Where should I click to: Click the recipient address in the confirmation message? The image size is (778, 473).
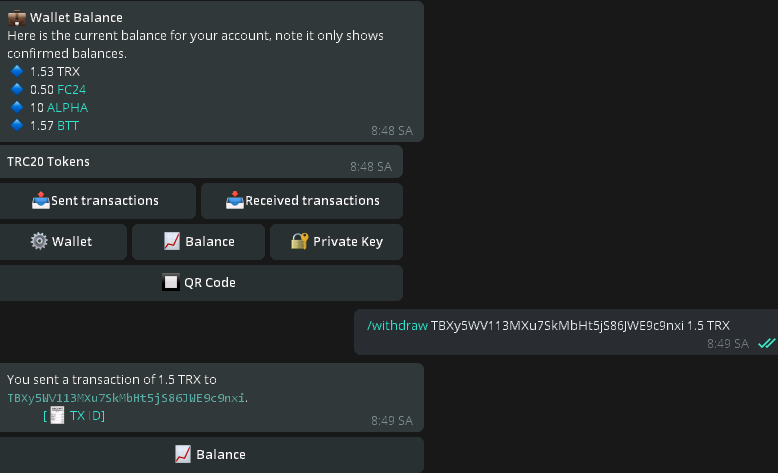pyautogui.click(x=126, y=397)
